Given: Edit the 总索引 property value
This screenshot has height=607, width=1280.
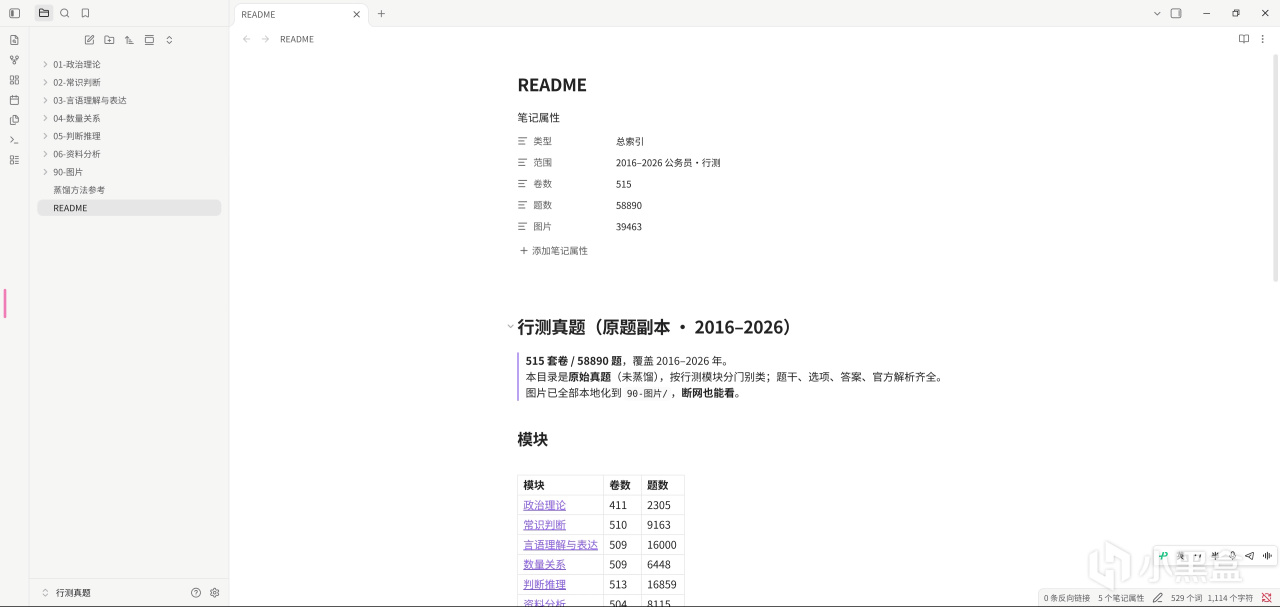Looking at the screenshot, I should point(630,141).
